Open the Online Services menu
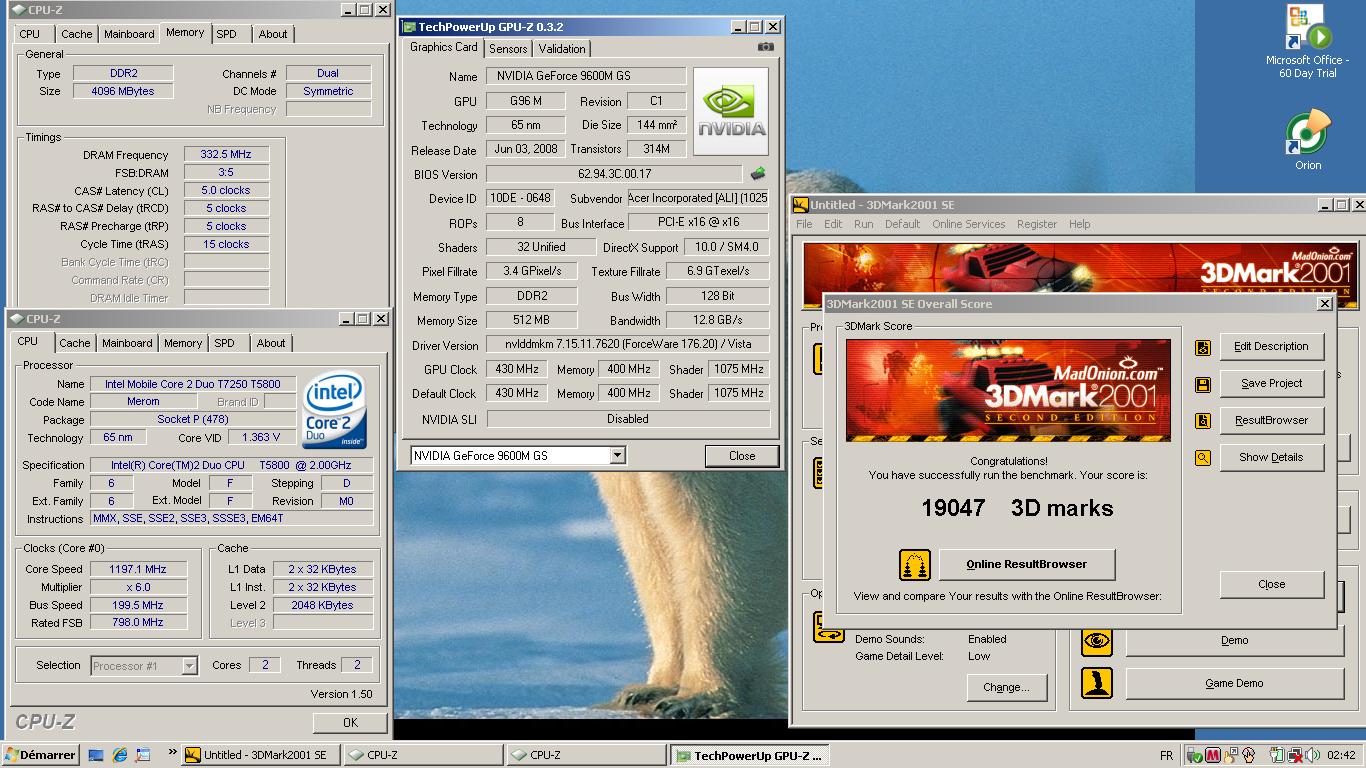The width and height of the screenshot is (1366, 768). click(x=969, y=224)
